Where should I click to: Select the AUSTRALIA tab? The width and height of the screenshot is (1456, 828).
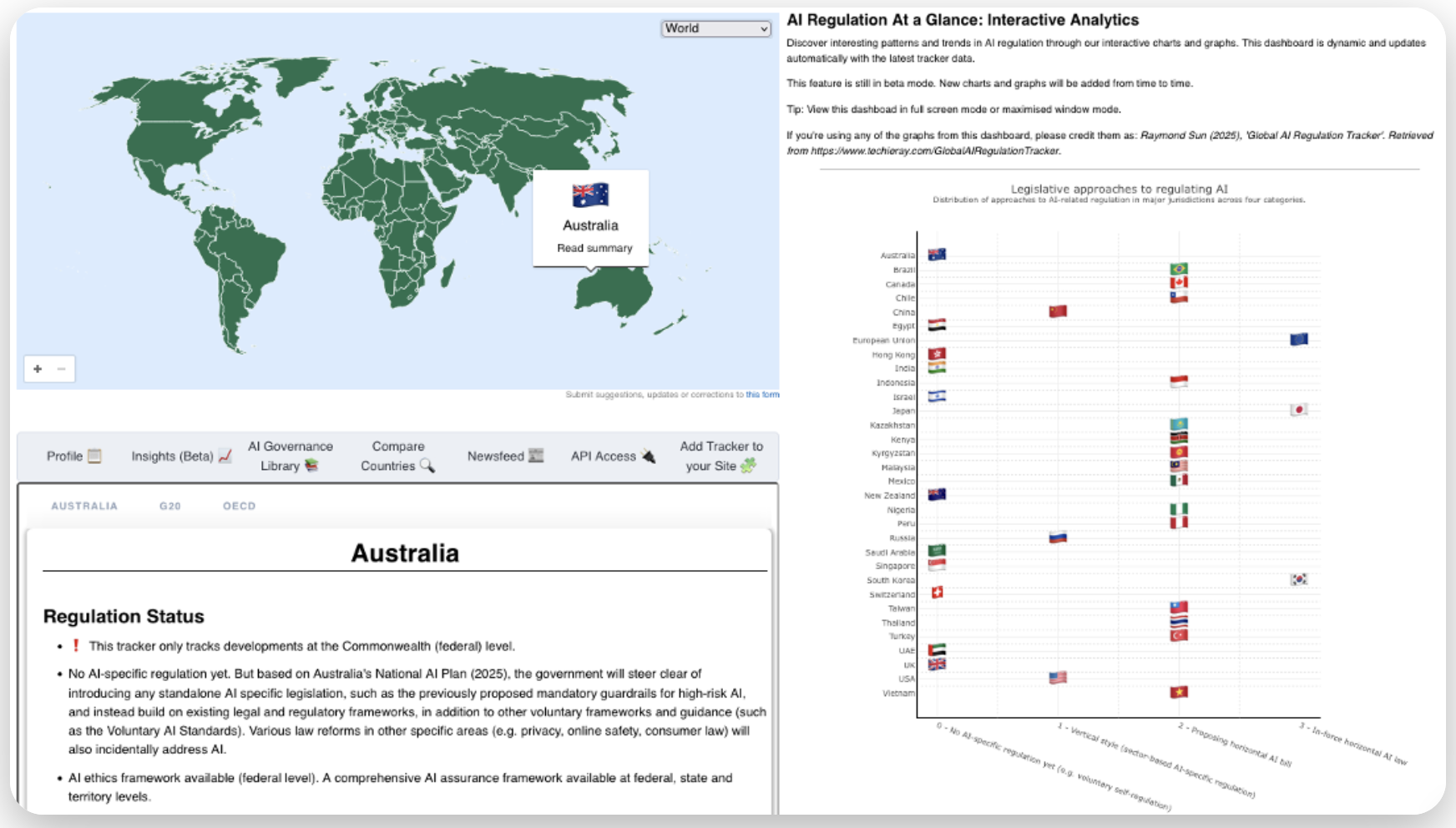[83, 506]
